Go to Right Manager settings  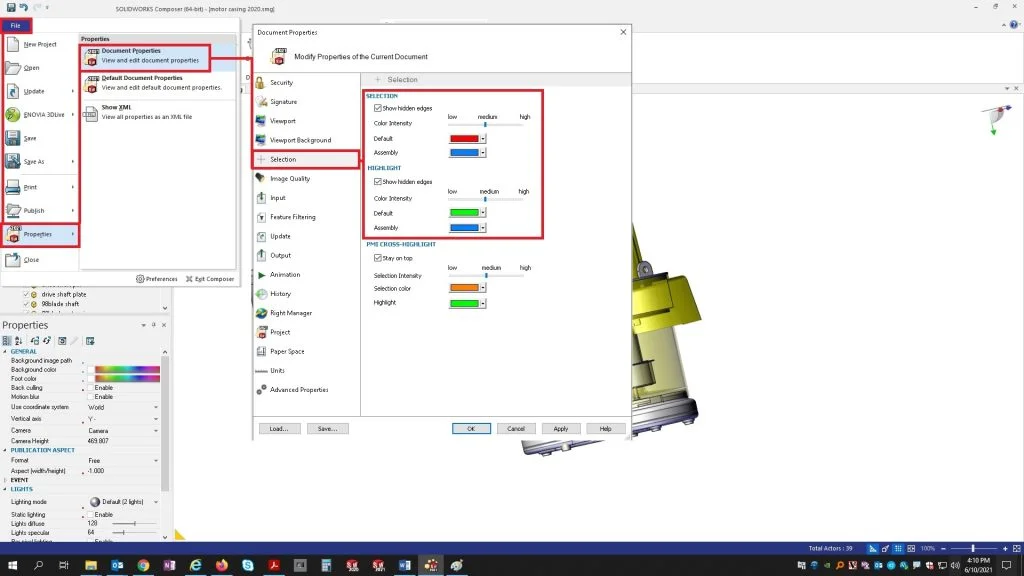click(290, 313)
